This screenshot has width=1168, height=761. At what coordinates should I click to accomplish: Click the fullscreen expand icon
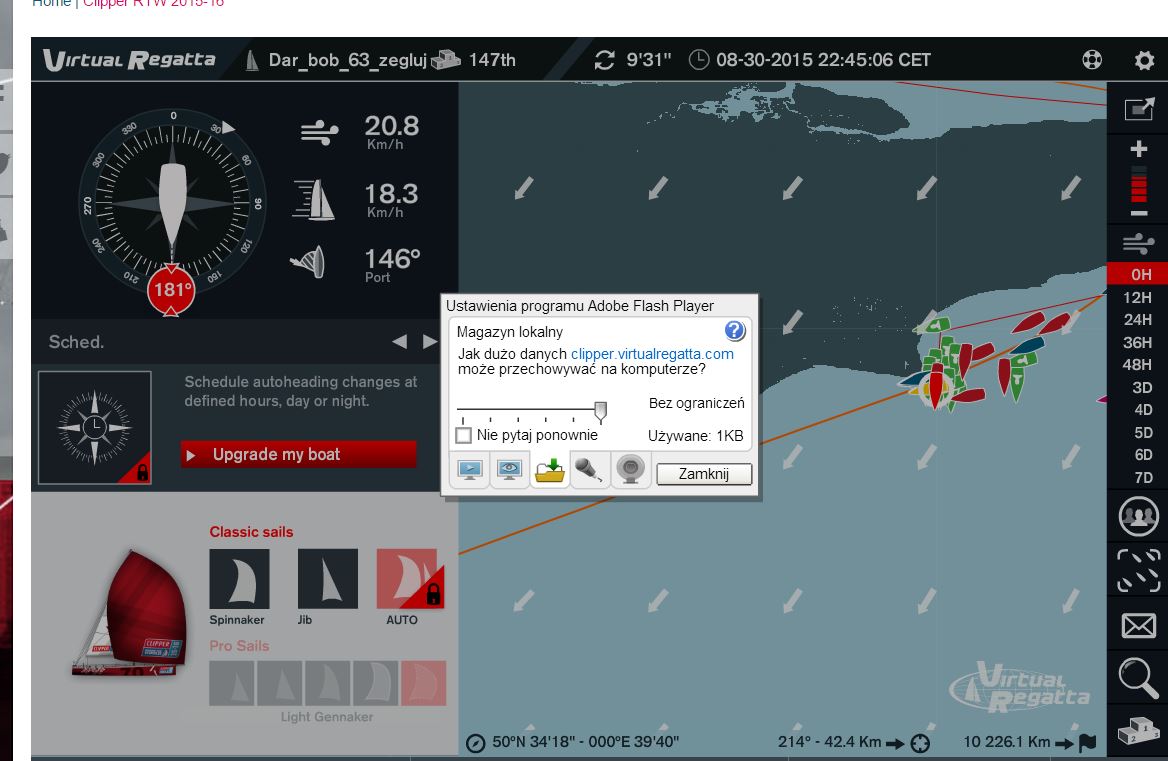coord(1138,109)
